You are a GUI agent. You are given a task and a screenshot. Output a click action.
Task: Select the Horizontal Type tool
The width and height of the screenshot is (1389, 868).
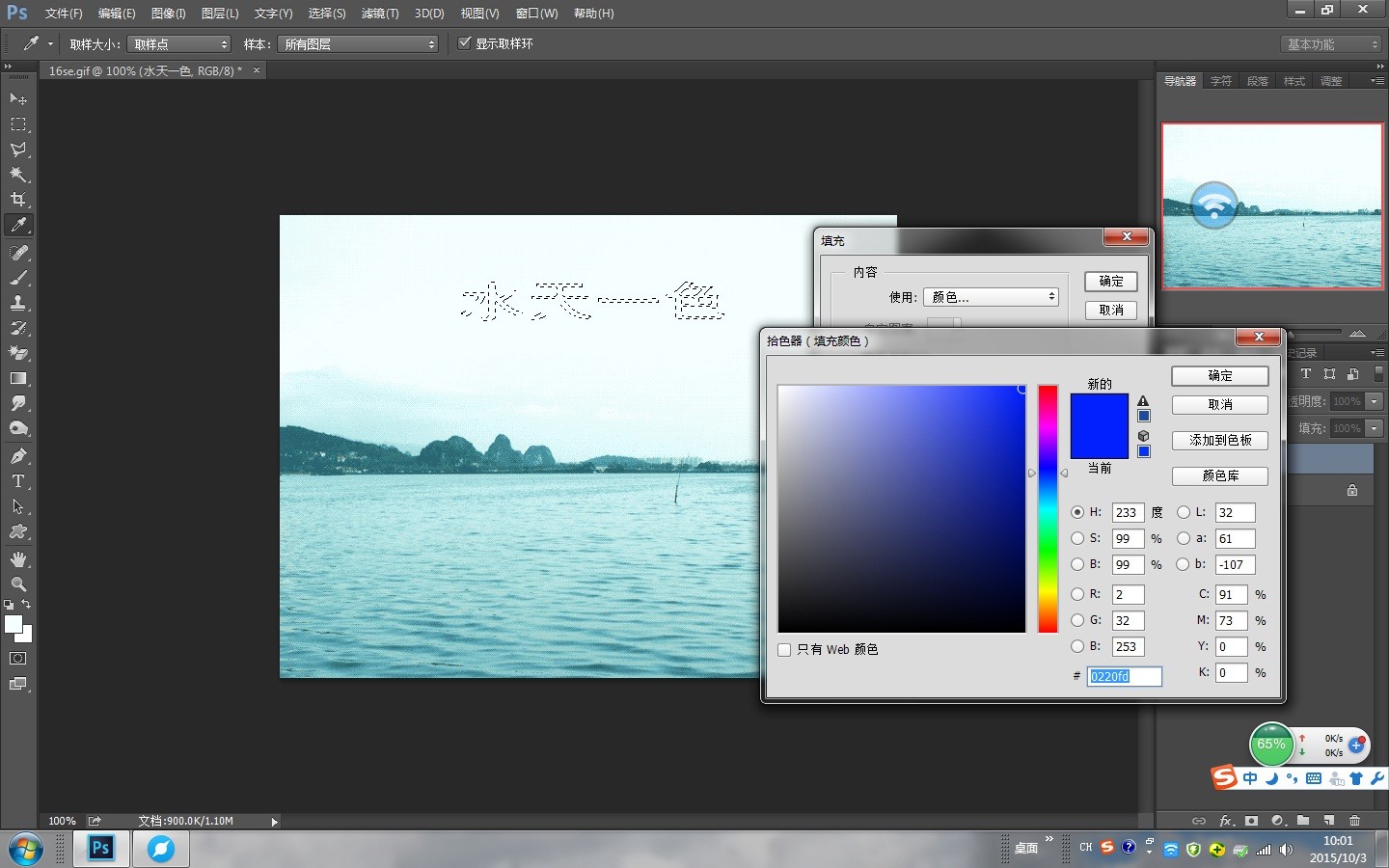[x=18, y=481]
